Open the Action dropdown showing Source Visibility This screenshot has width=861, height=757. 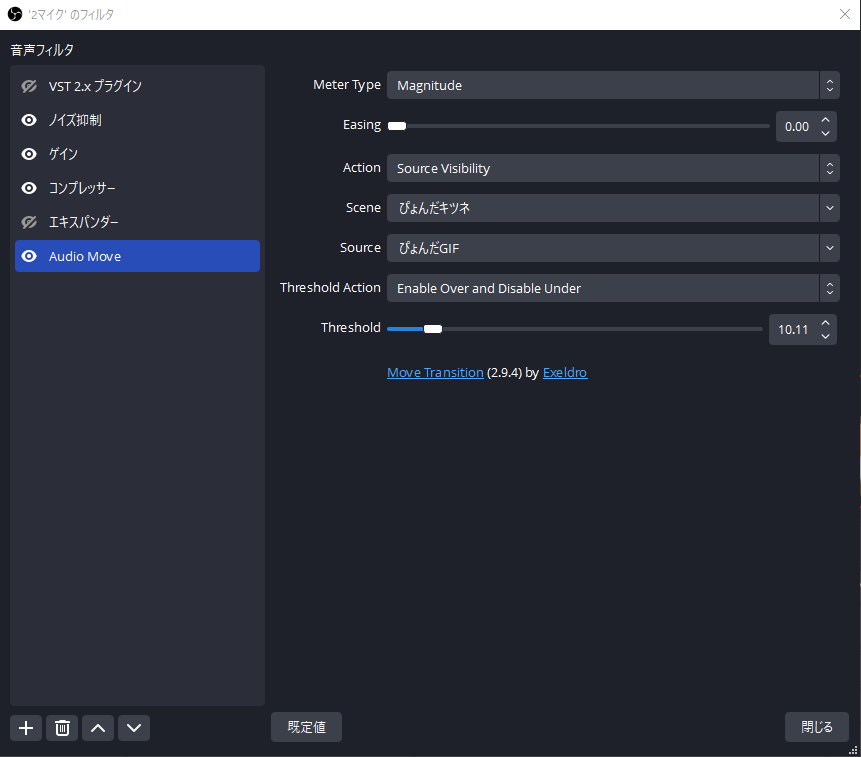coord(612,168)
